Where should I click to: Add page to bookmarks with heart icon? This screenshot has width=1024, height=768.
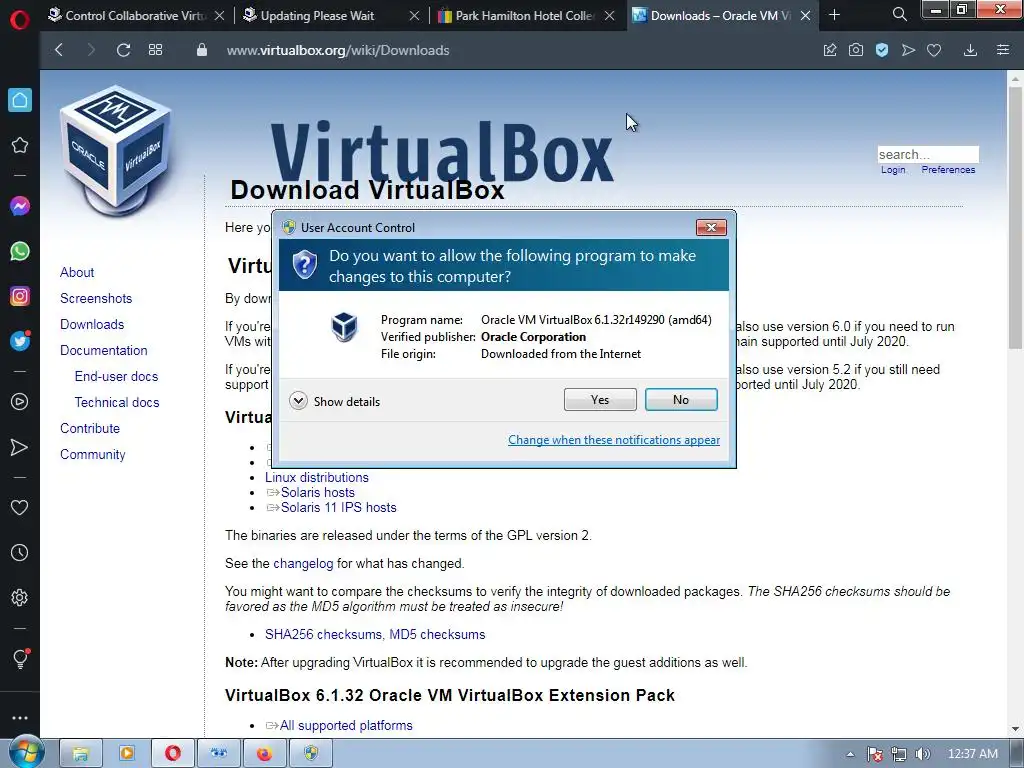click(x=934, y=50)
